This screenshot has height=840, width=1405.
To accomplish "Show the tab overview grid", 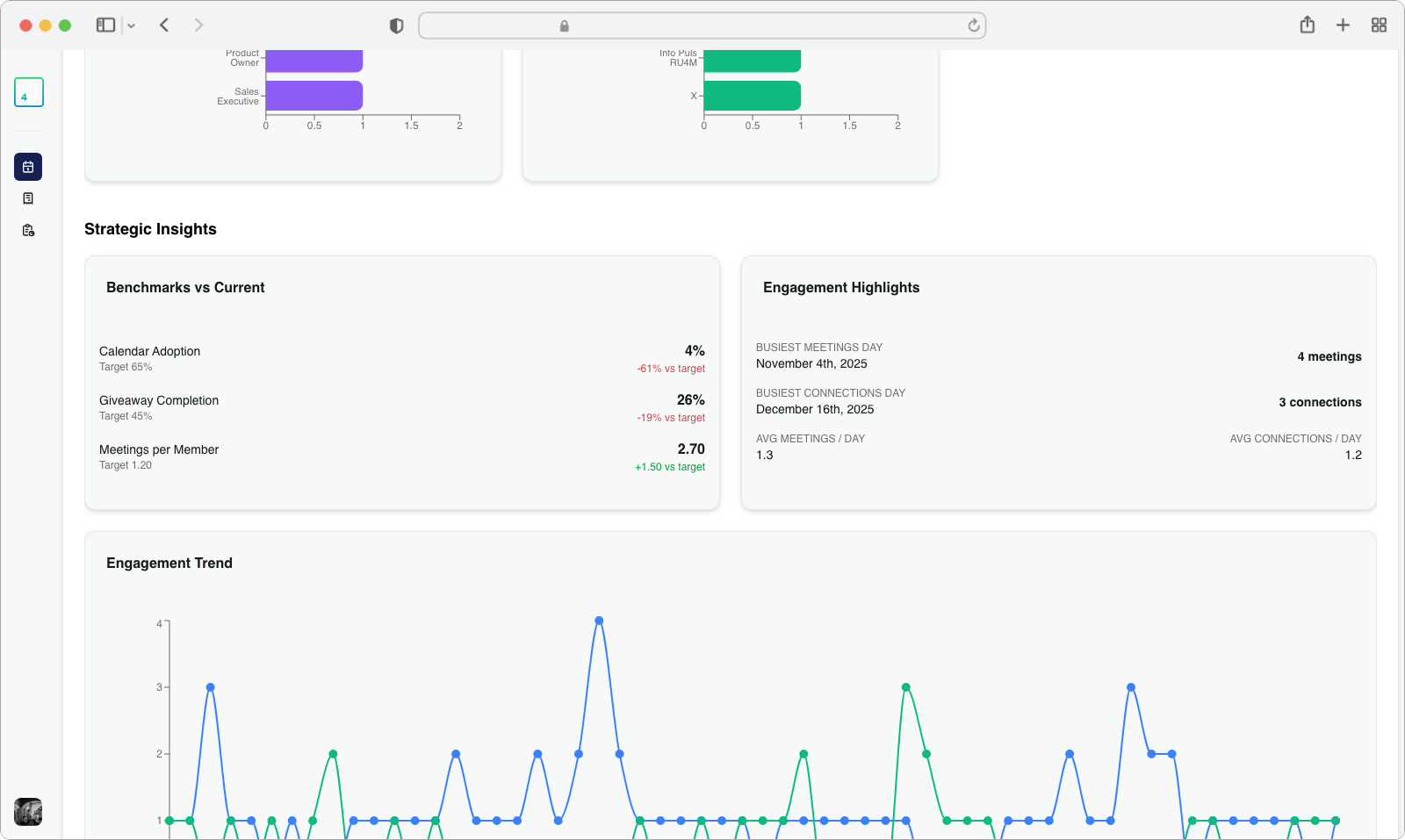I will (x=1379, y=25).
